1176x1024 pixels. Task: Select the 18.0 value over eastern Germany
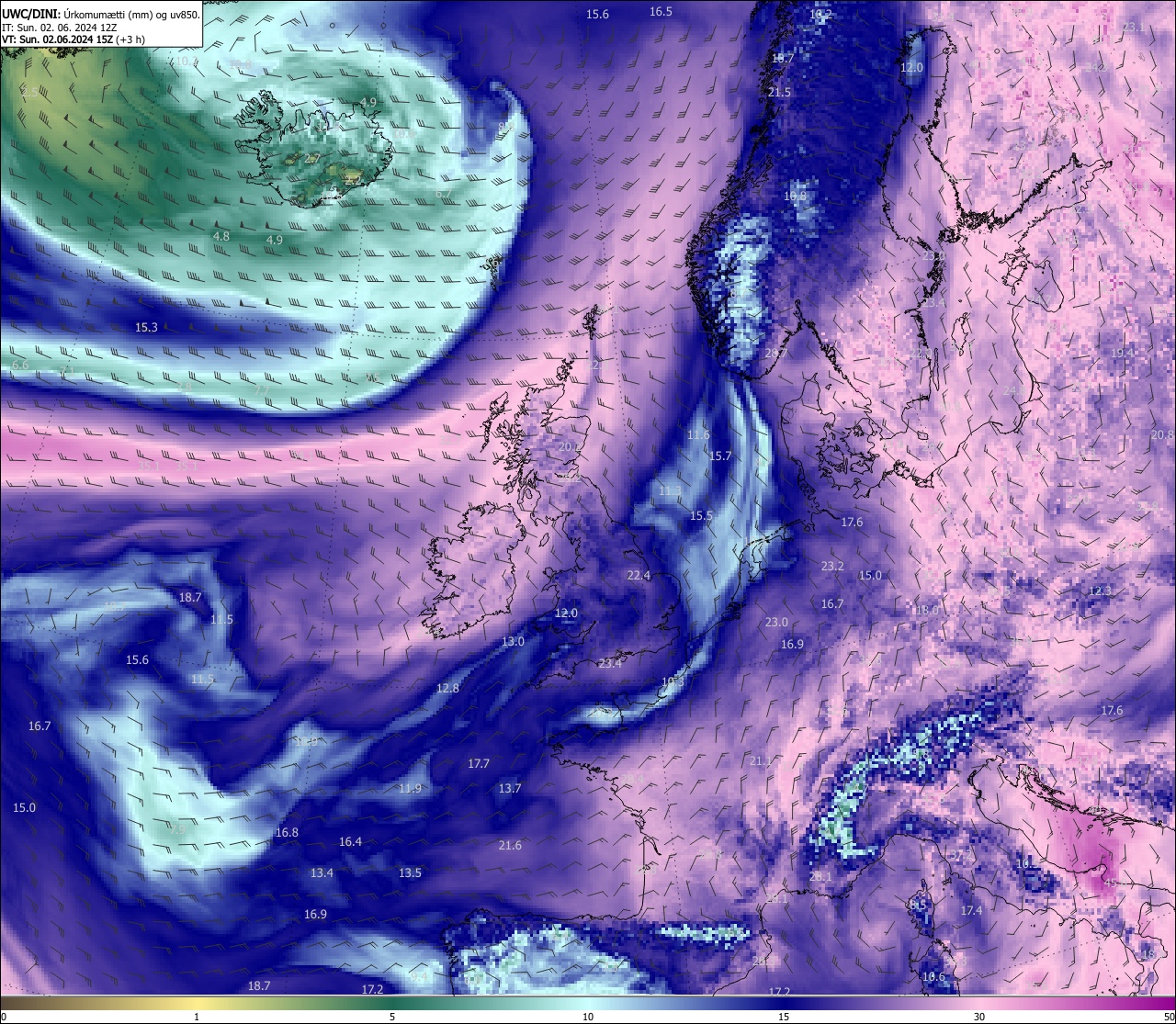point(927,611)
